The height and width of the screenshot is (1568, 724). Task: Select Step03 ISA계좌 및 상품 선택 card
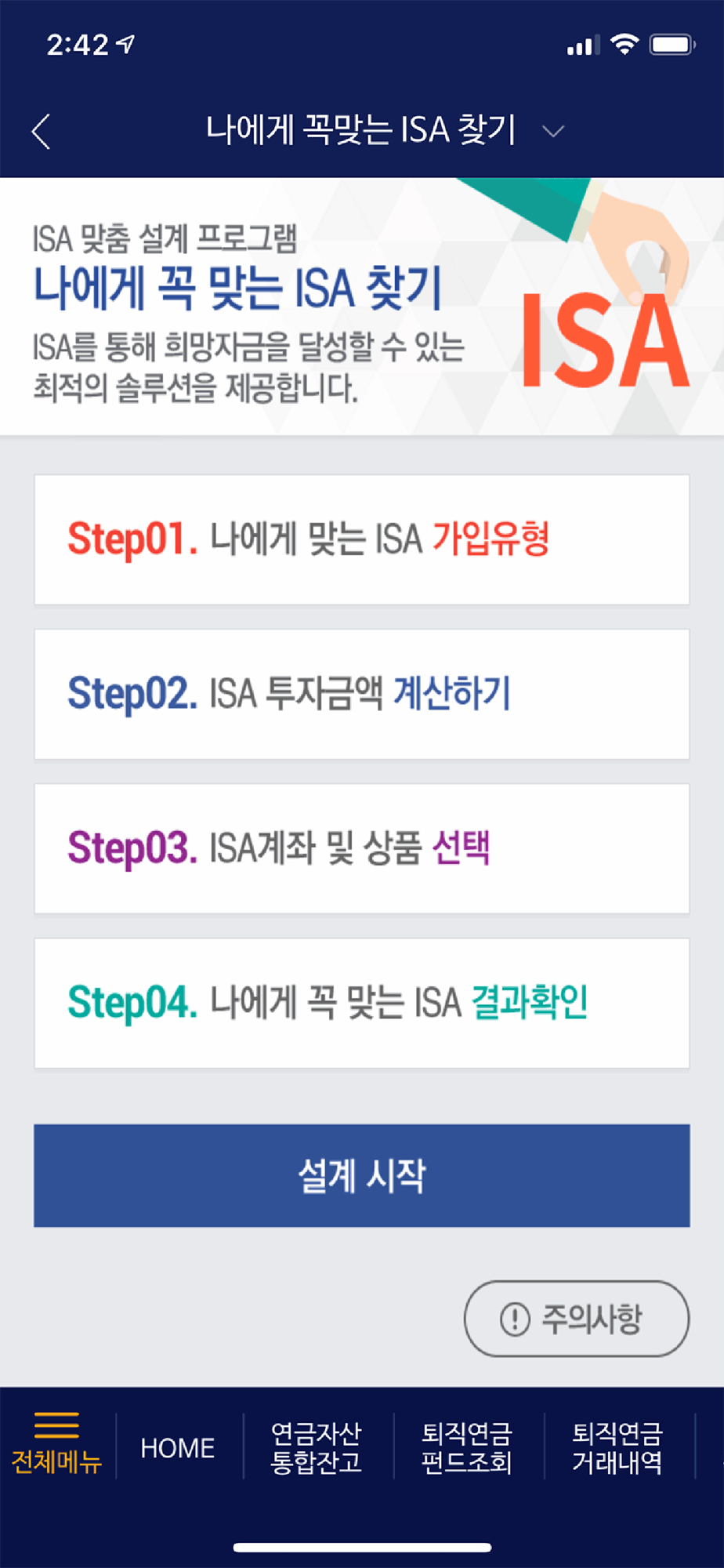(x=362, y=848)
